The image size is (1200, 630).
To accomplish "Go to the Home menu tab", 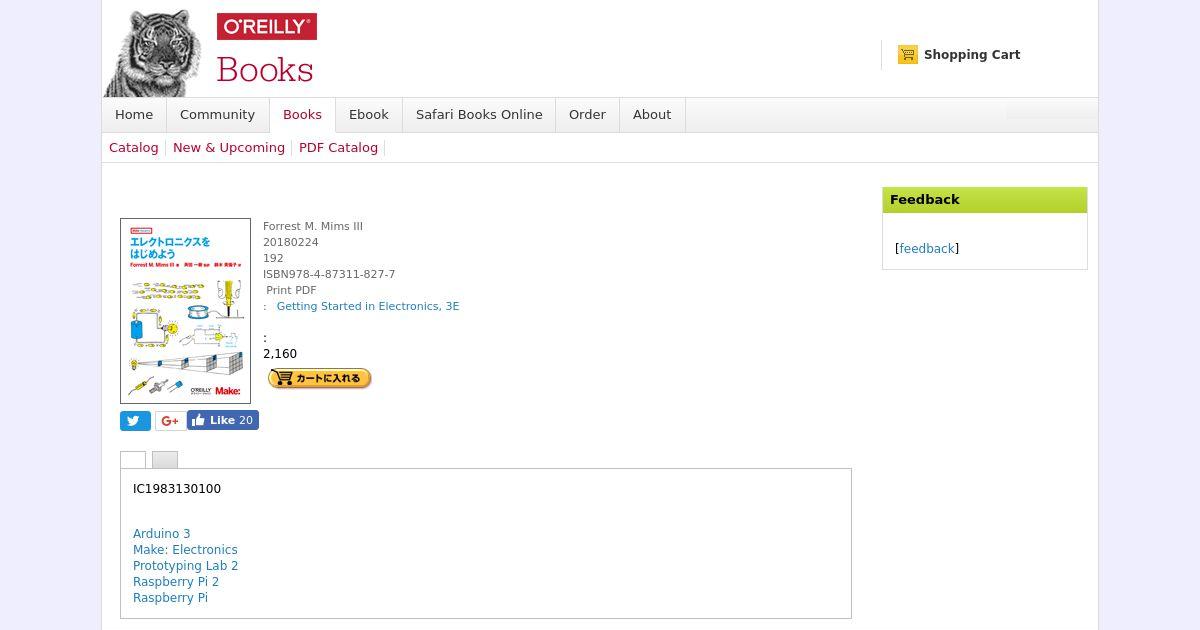I will coord(134,115).
